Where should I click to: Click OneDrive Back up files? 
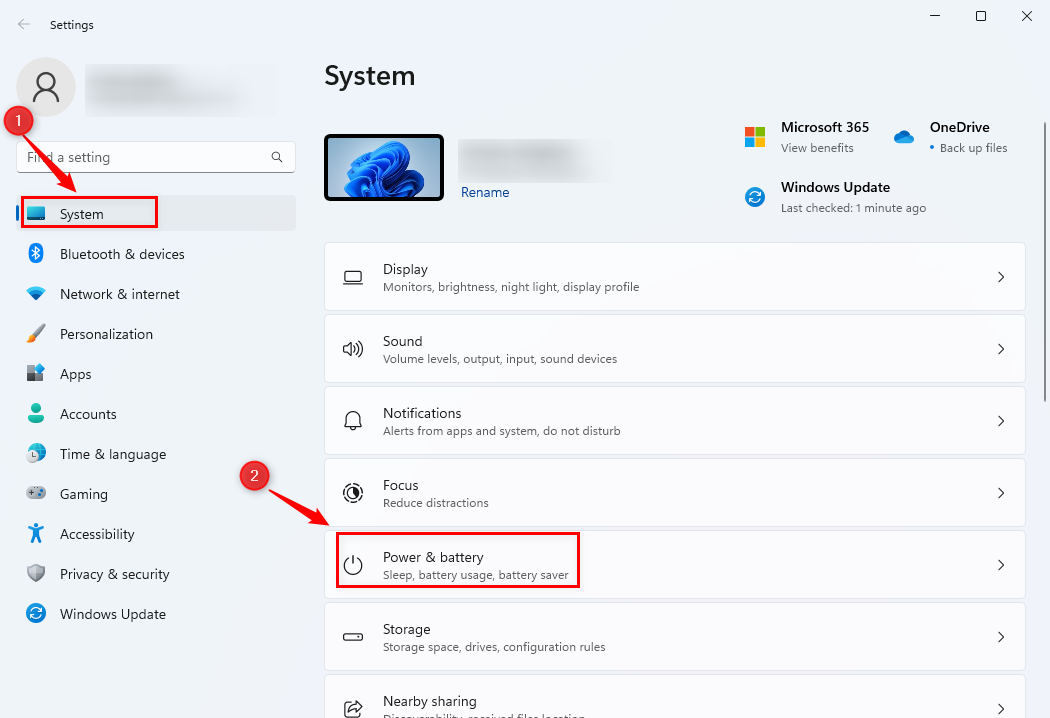(x=973, y=148)
